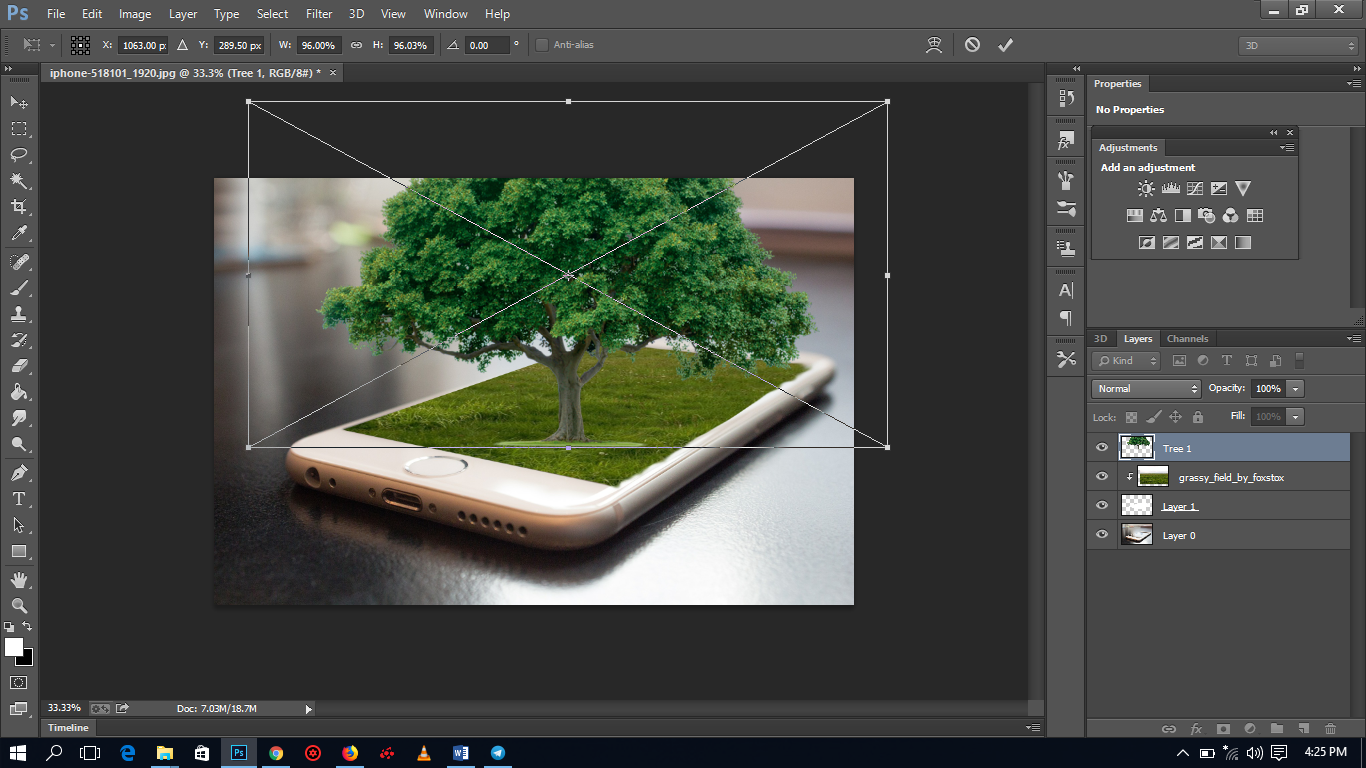Click the foreground color swatch
The height and width of the screenshot is (768, 1366).
(x=14, y=647)
